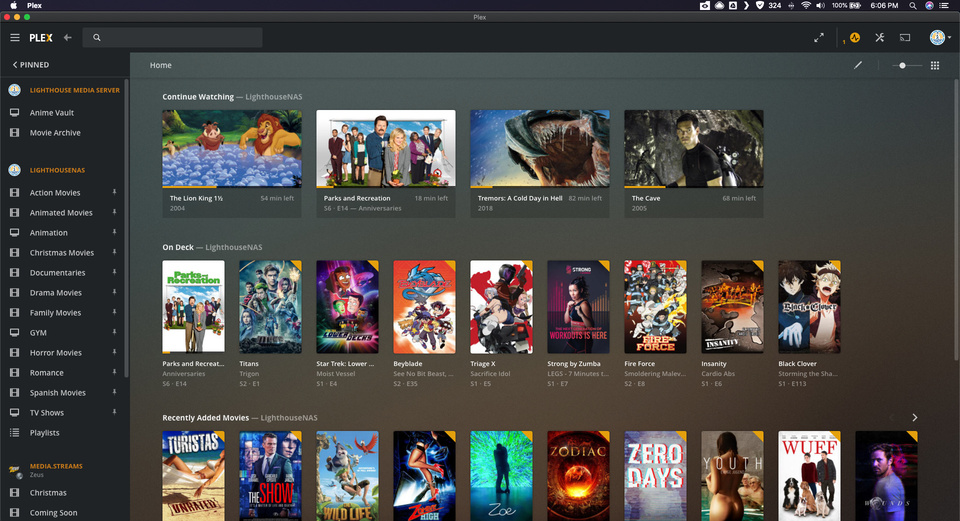Open the grid view options icon
960x521 pixels.
click(935, 65)
